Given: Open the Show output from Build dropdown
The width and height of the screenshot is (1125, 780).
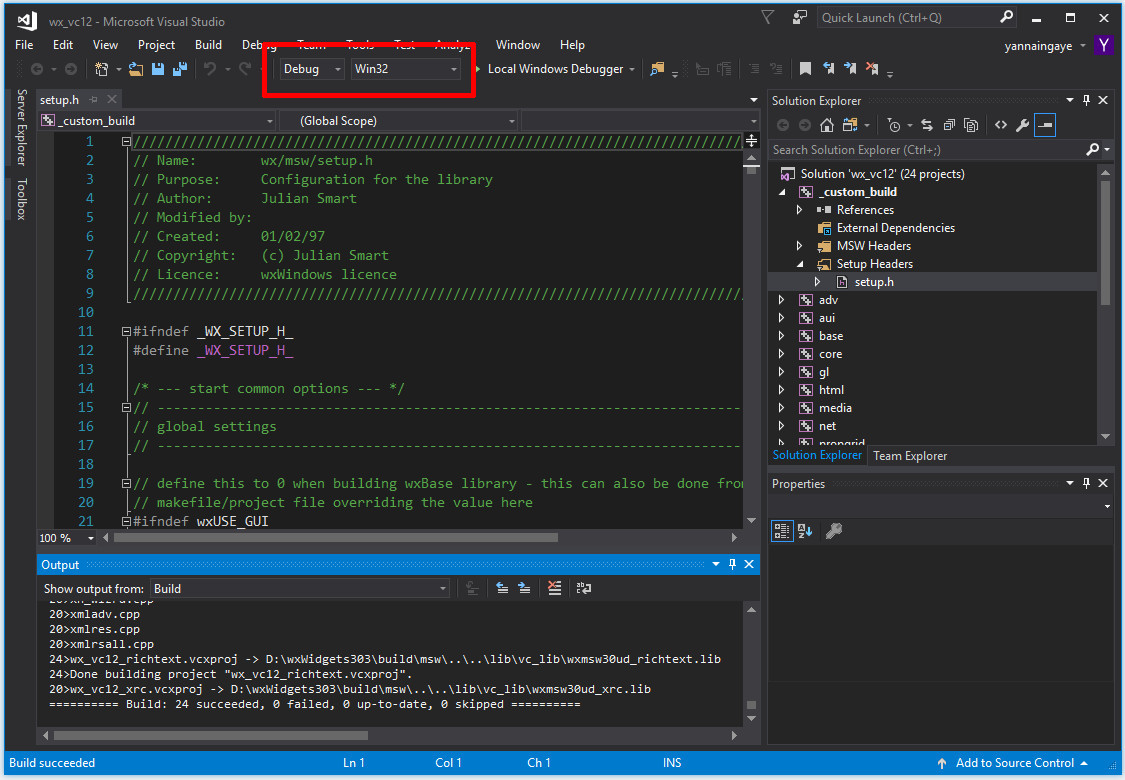Looking at the screenshot, I should pyautogui.click(x=300, y=589).
